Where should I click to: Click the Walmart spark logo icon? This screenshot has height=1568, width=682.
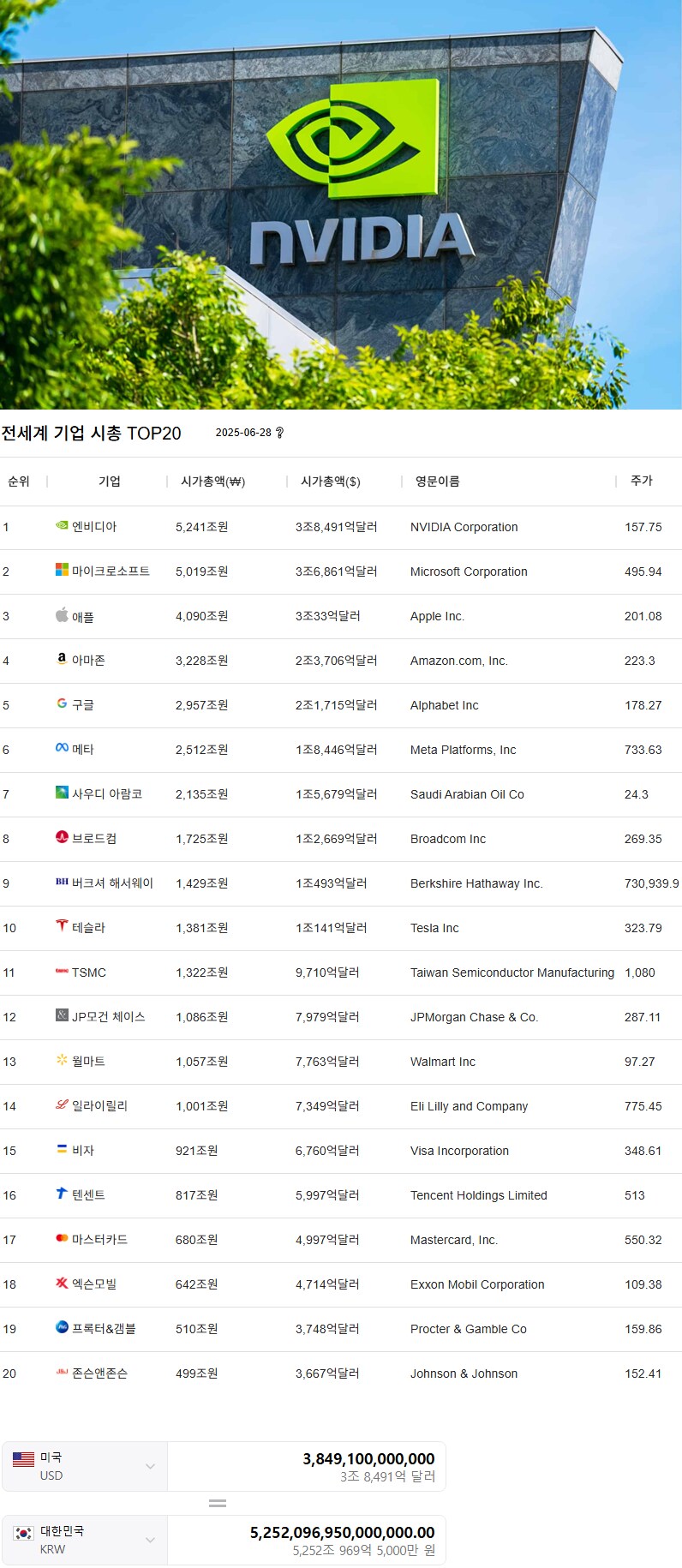click(62, 1060)
